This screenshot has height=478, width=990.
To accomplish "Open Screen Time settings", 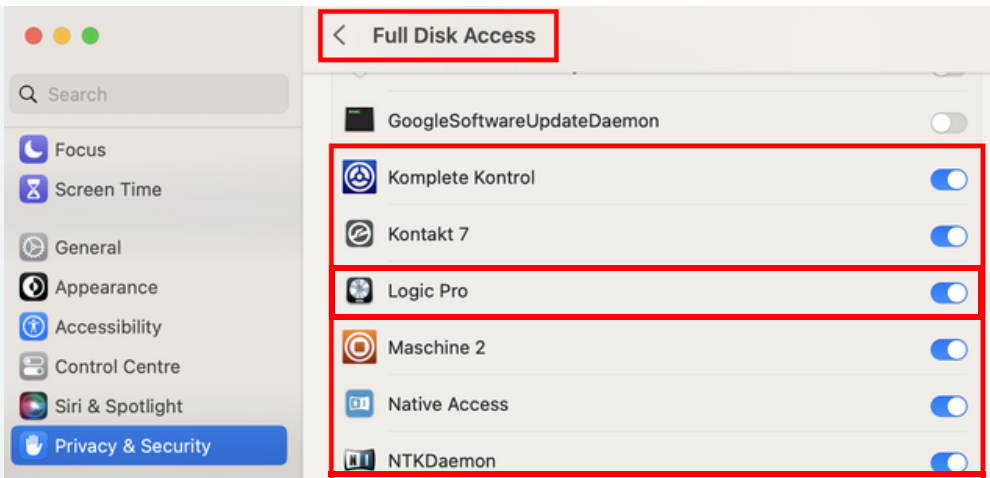I will pyautogui.click(x=90, y=189).
